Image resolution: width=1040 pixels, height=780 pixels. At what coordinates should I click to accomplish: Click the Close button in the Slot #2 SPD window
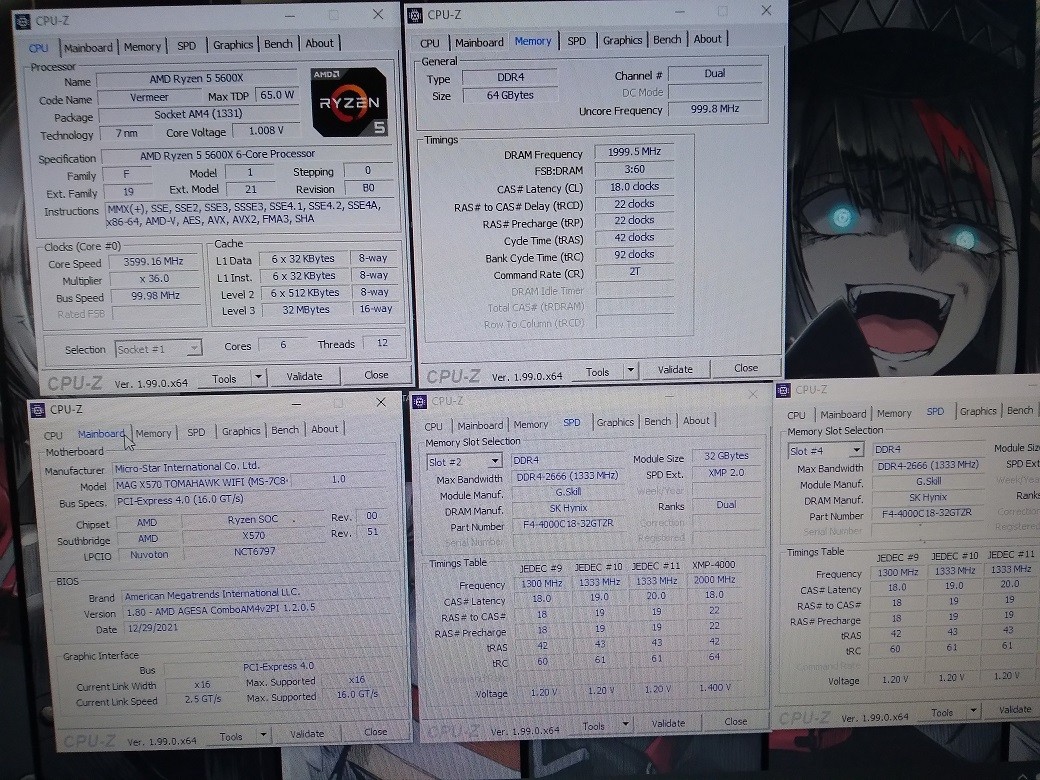pyautogui.click(x=736, y=721)
